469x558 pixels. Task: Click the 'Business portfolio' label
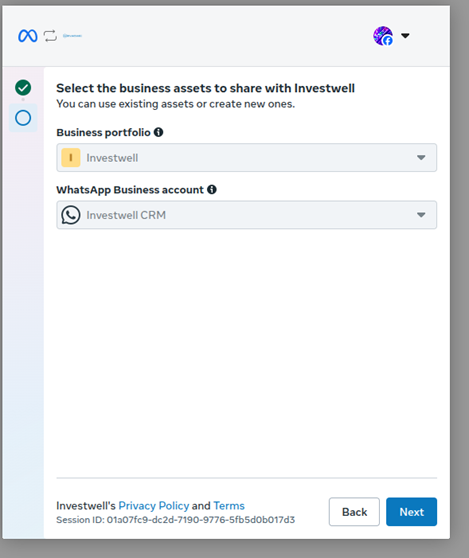[103, 132]
